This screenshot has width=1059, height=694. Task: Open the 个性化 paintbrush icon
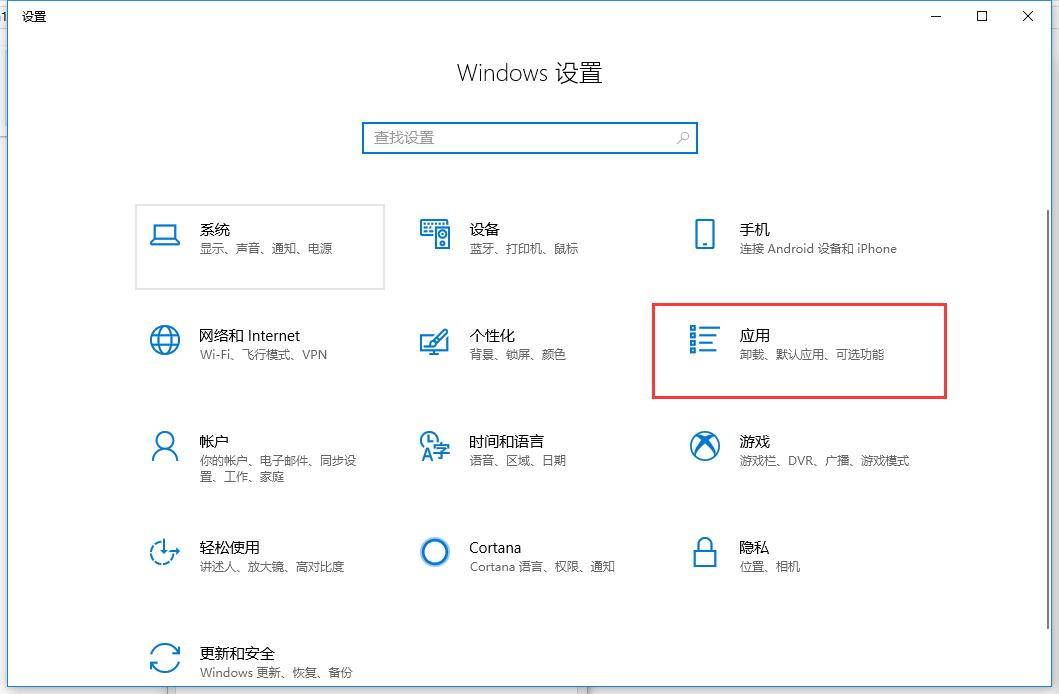click(x=434, y=342)
